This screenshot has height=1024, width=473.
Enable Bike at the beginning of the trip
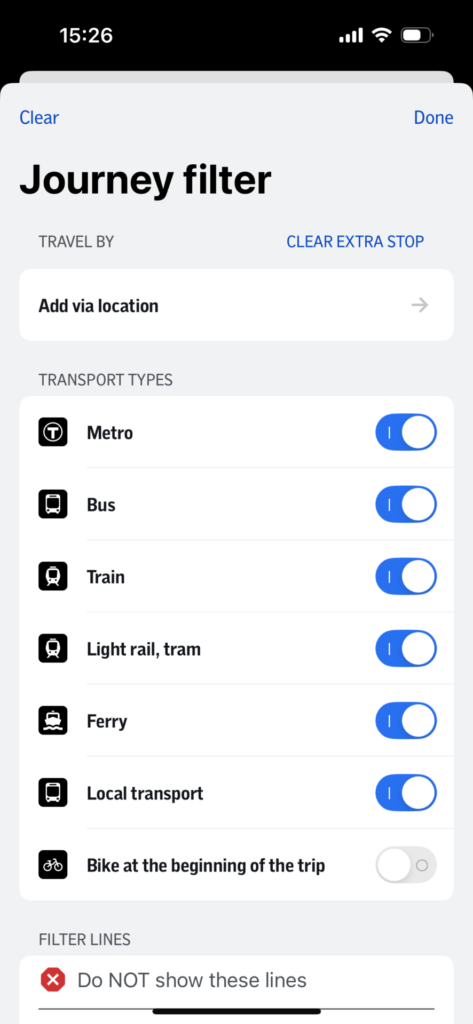406,865
